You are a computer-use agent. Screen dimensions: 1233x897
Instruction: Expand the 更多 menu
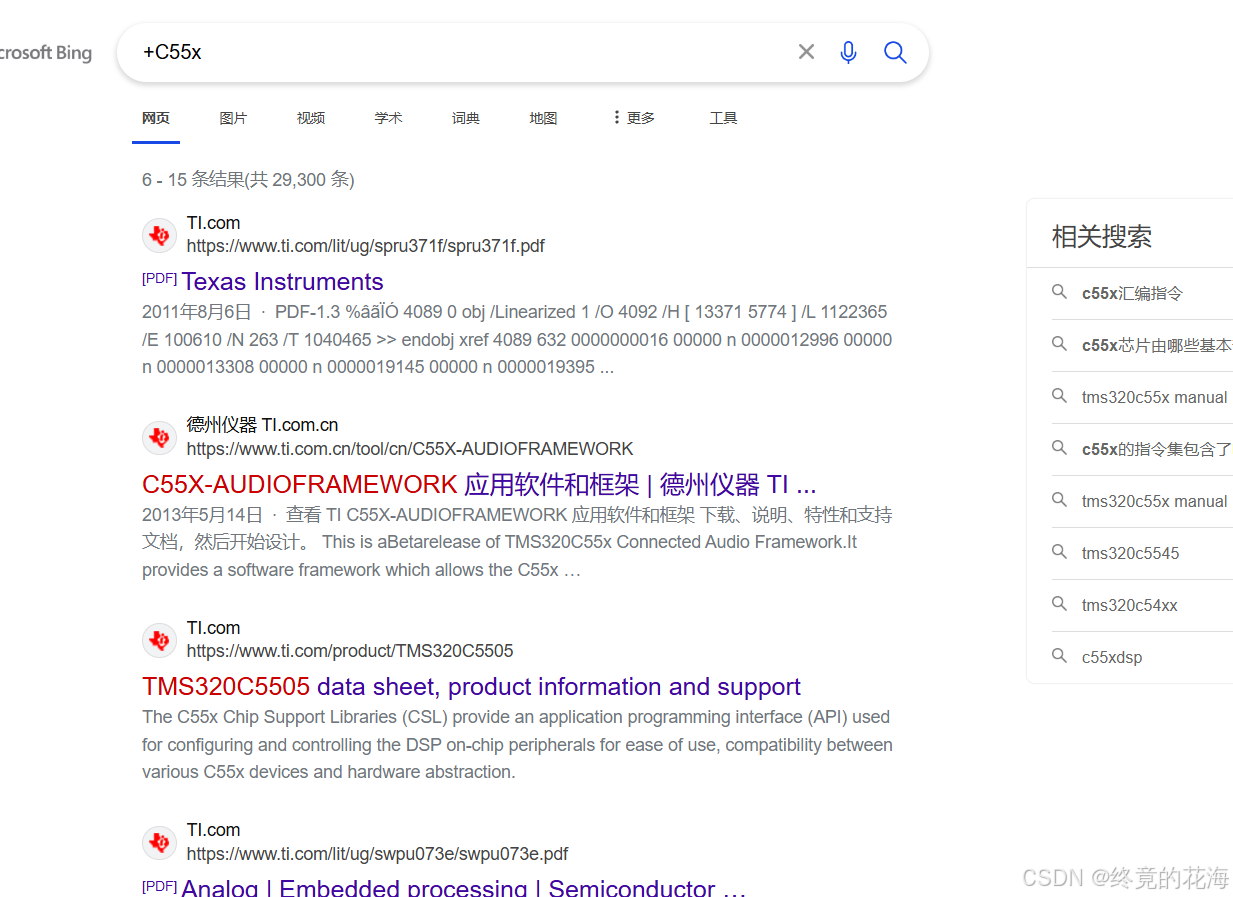(x=633, y=118)
